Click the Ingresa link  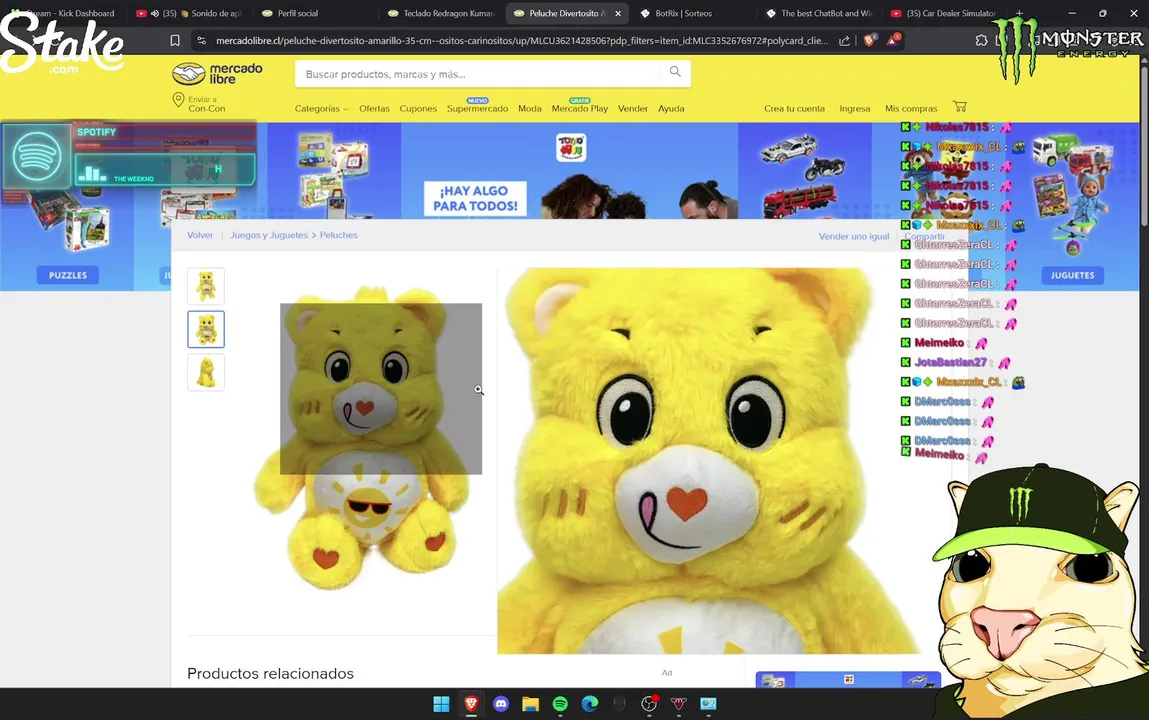(x=854, y=108)
